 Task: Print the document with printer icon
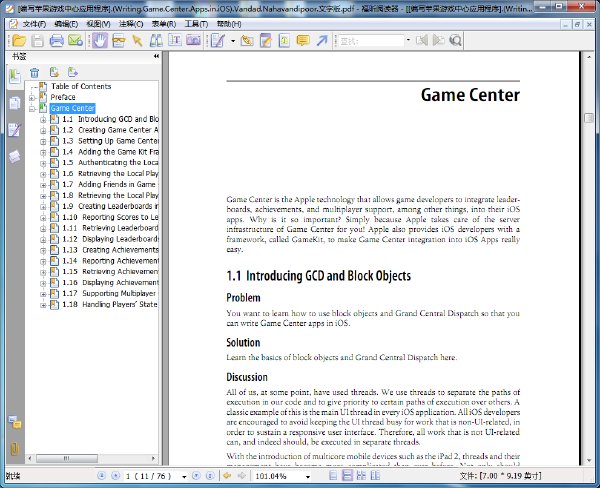[x=56, y=40]
